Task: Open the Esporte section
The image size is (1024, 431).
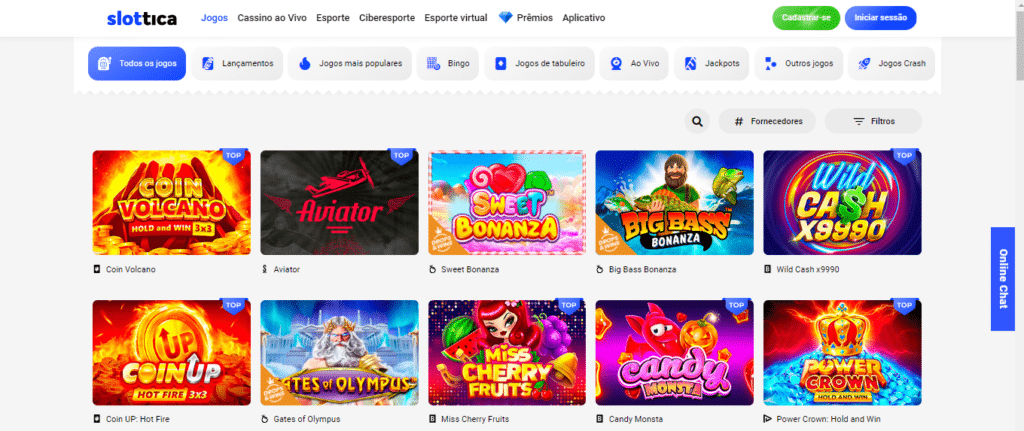Action: tap(332, 18)
